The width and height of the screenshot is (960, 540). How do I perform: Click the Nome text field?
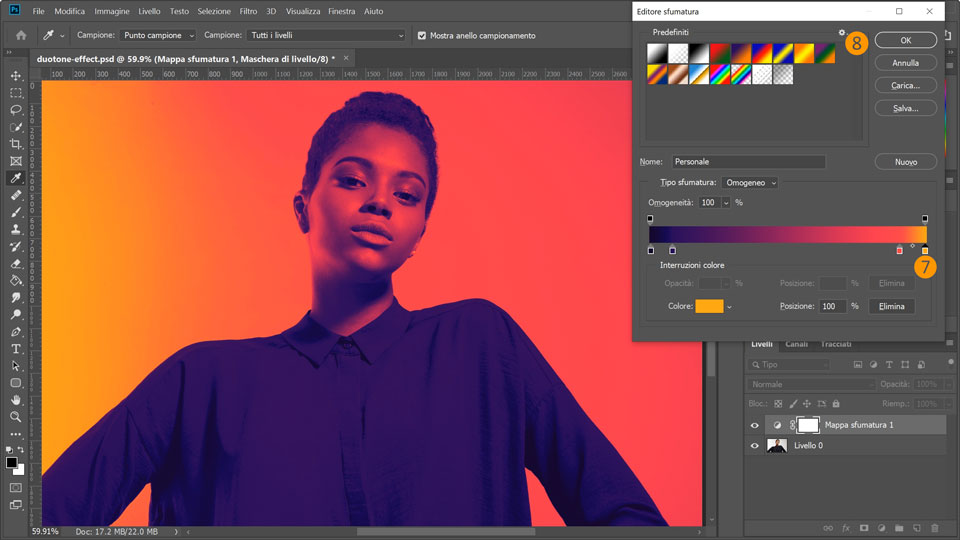coord(748,161)
